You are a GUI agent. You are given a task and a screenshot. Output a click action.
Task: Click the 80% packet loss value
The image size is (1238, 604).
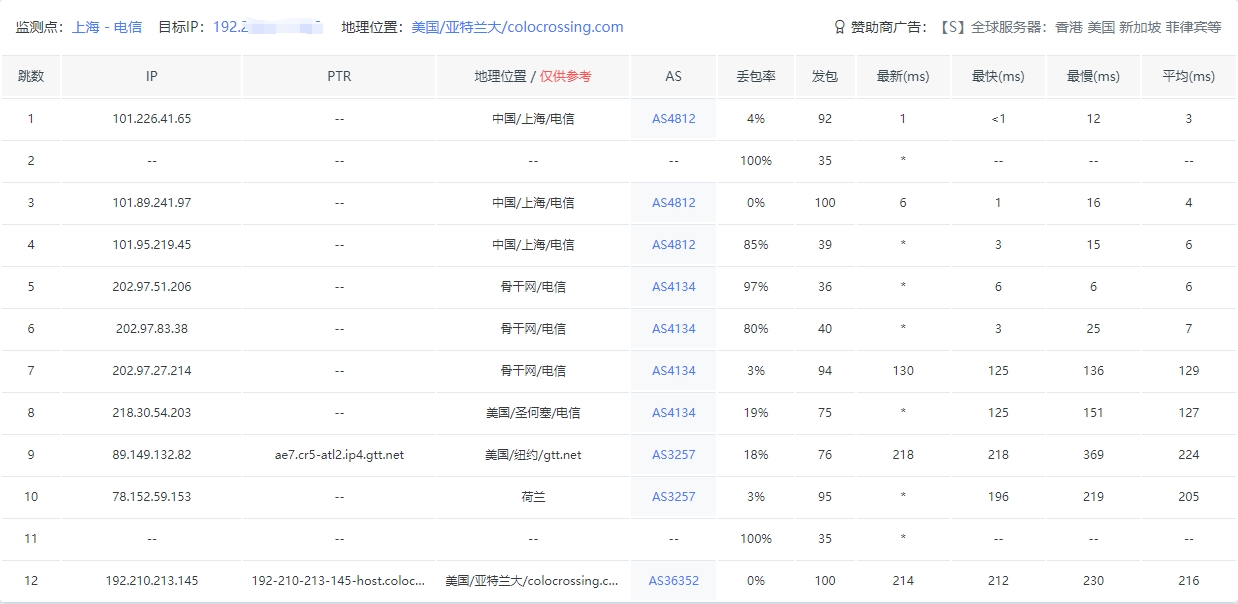756,328
